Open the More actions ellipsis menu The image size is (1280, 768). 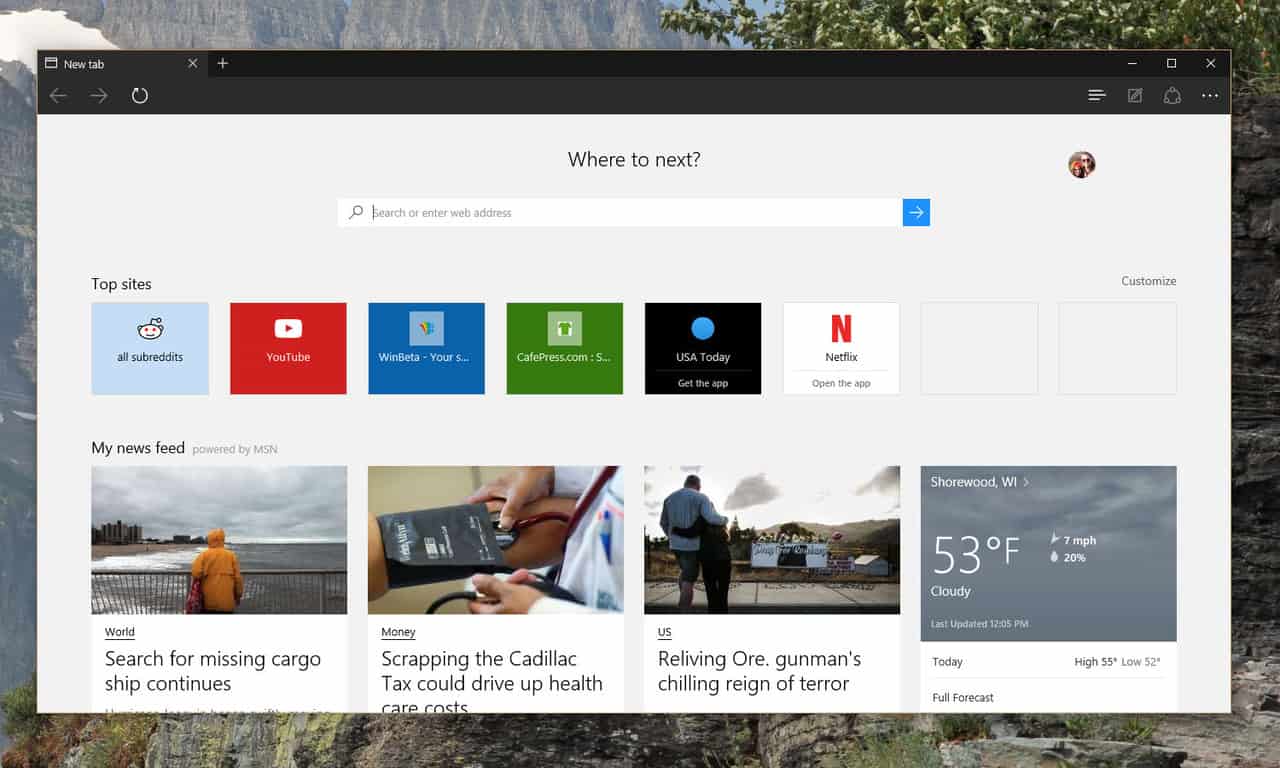coord(1210,96)
